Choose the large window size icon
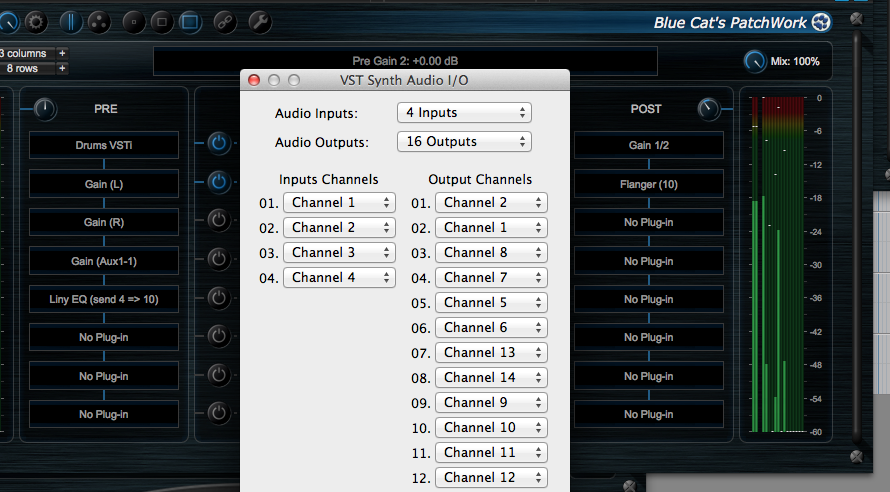This screenshot has height=492, width=890. tap(190, 23)
